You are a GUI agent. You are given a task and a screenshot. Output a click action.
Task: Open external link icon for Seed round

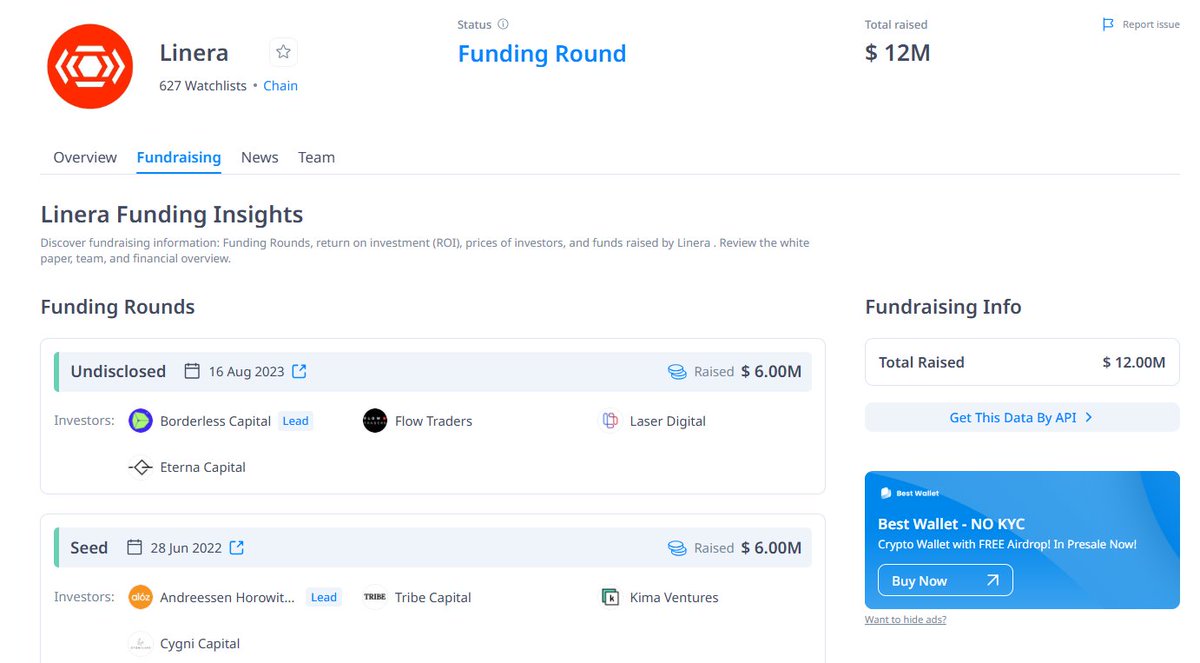tap(237, 547)
